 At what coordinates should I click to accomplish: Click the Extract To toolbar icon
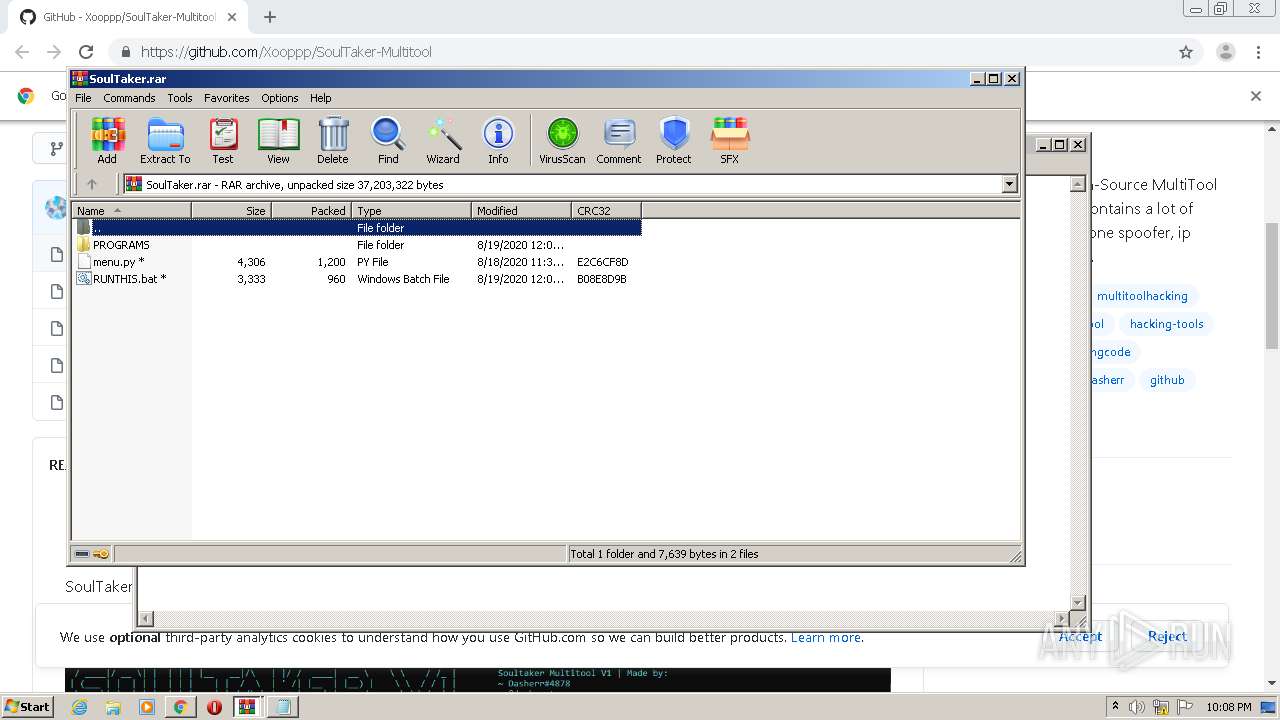coord(165,140)
